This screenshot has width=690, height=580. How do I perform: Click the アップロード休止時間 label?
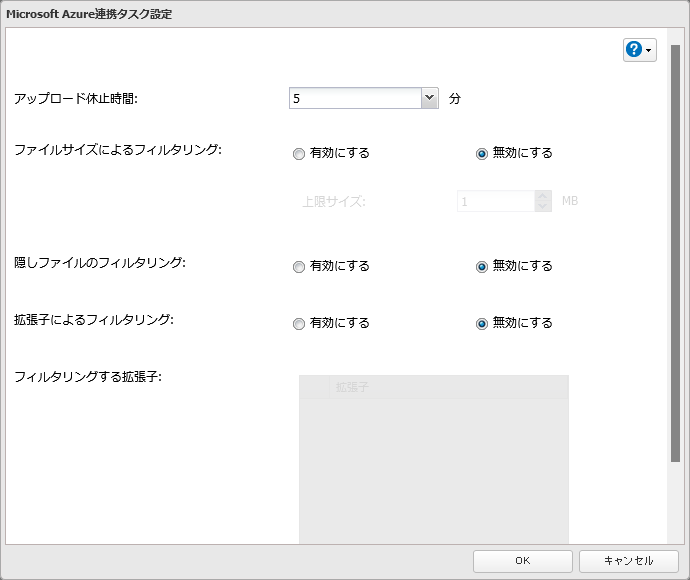coord(76,99)
